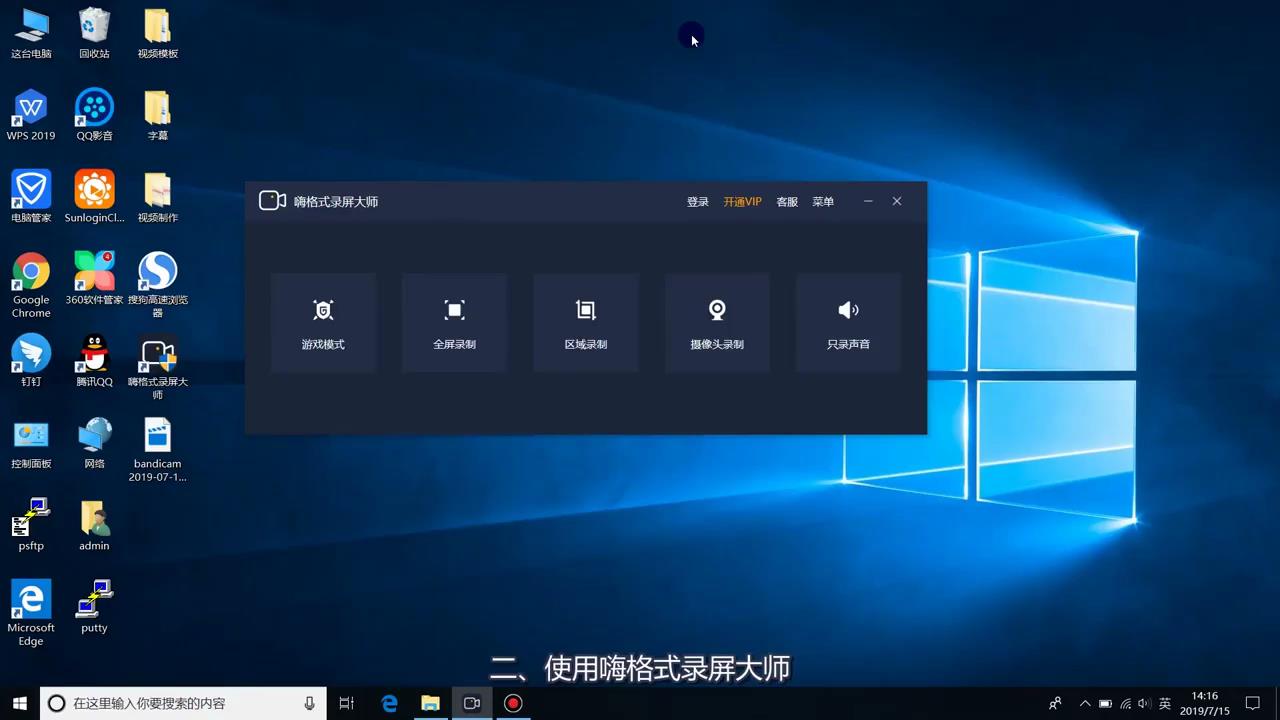This screenshot has height=720, width=1280.
Task: Launch the psftp shortcut
Action: point(31,525)
